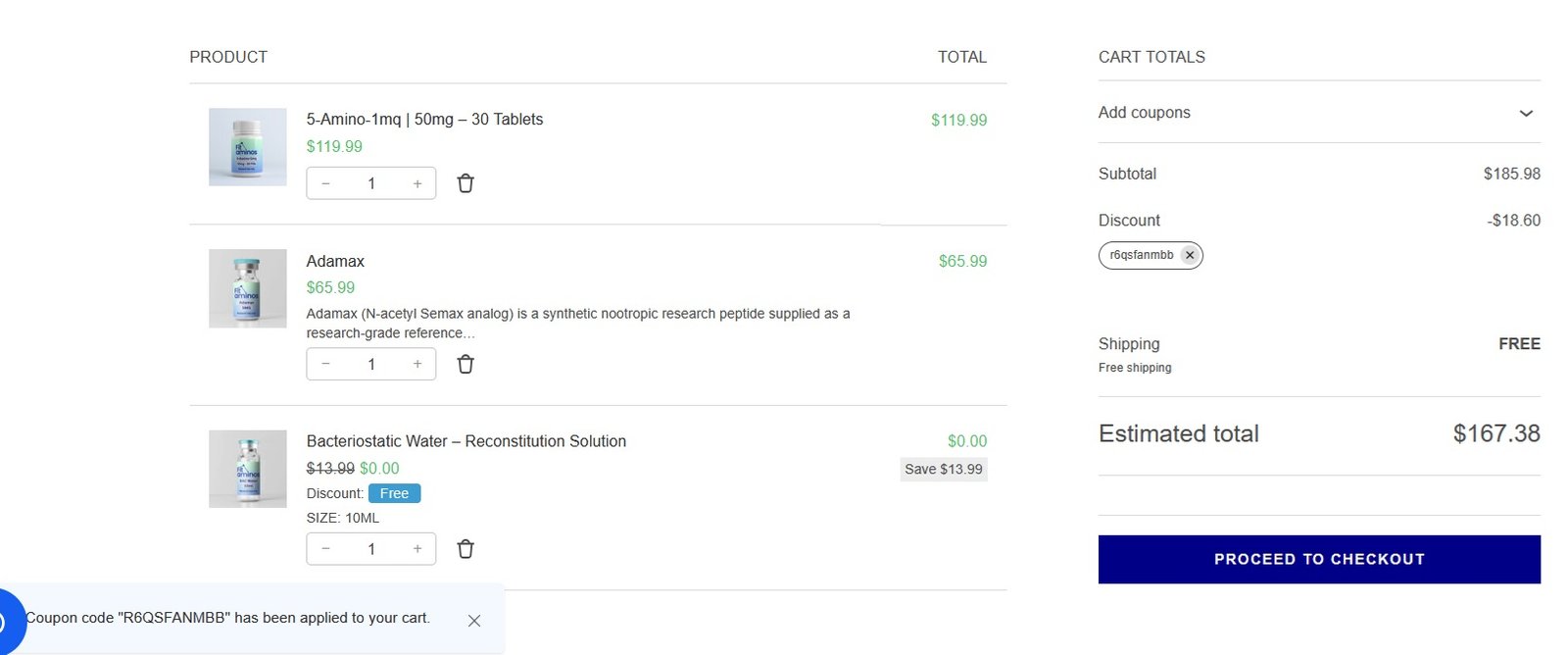Increase Bacteriostatic Water quantity with plus

pyautogui.click(x=417, y=549)
